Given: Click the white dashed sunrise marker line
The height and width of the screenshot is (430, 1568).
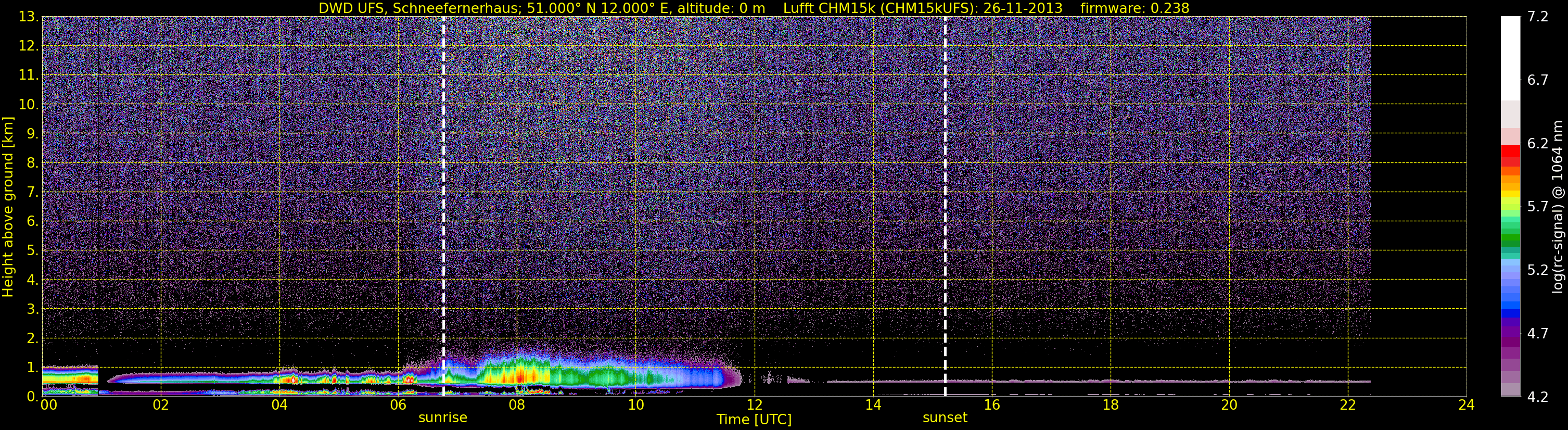Looking at the screenshot, I should point(443,207).
